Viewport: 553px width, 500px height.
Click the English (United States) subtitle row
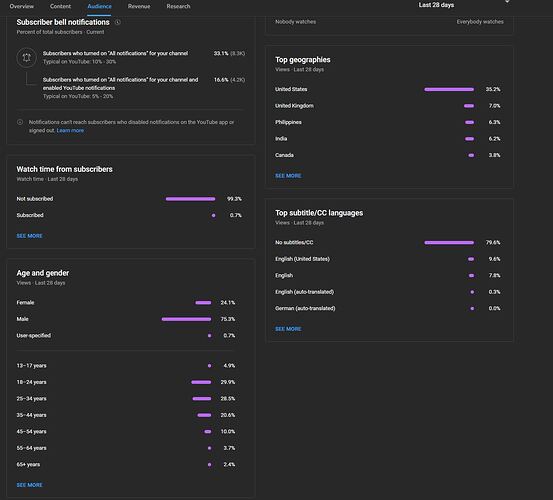click(x=388, y=259)
